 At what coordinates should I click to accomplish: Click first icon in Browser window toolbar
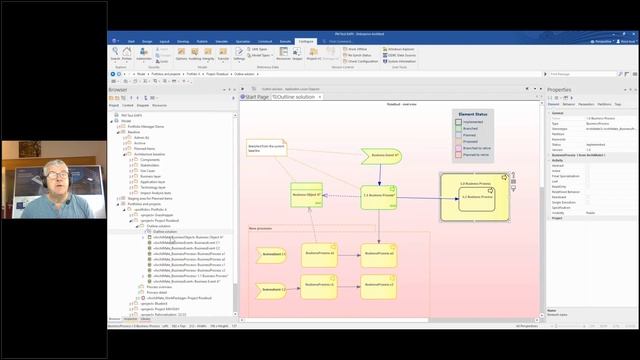(111, 98)
